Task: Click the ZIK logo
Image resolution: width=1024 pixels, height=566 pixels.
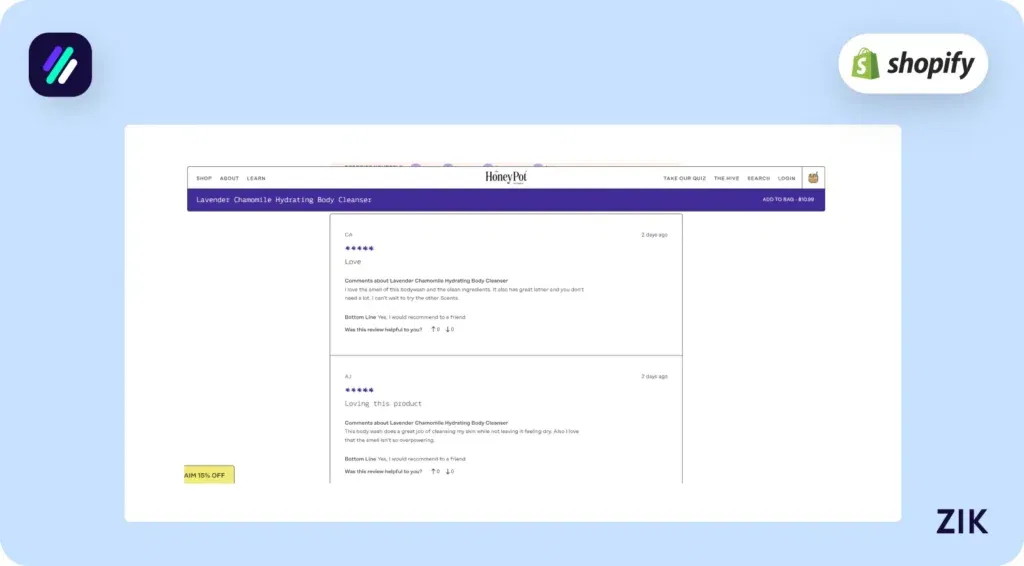Action: 961,521
